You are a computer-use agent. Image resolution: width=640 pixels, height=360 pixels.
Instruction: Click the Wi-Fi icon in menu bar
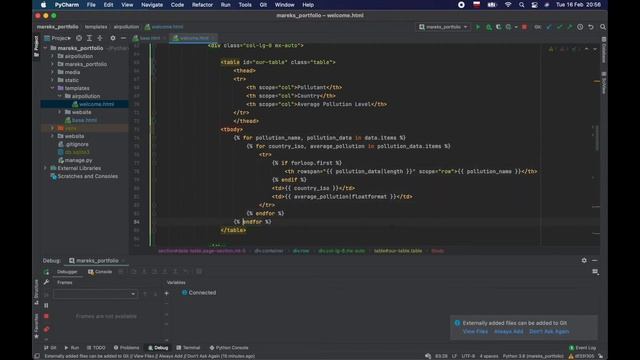tap(508, 5)
